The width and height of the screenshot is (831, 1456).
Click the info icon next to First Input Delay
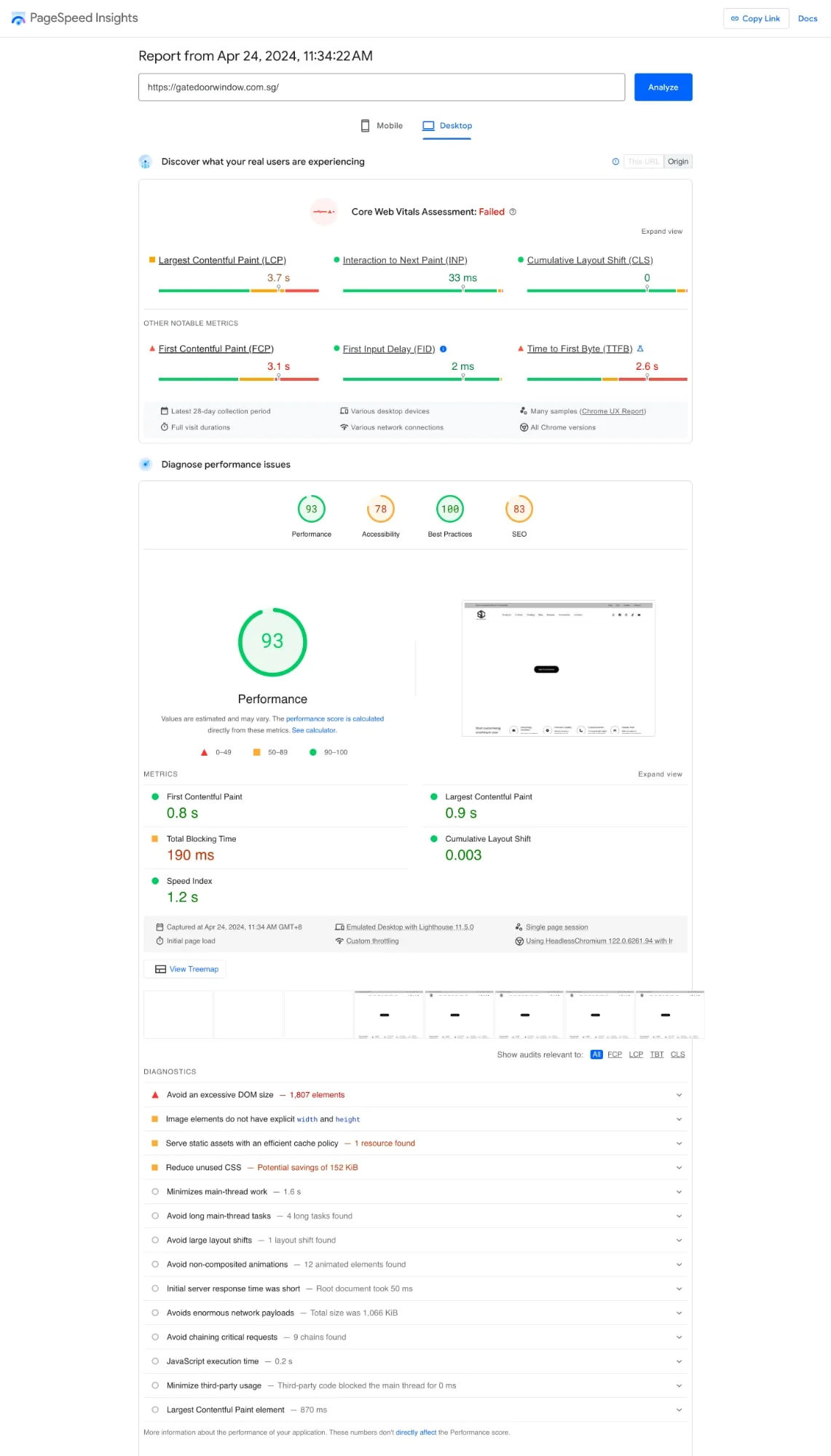443,349
